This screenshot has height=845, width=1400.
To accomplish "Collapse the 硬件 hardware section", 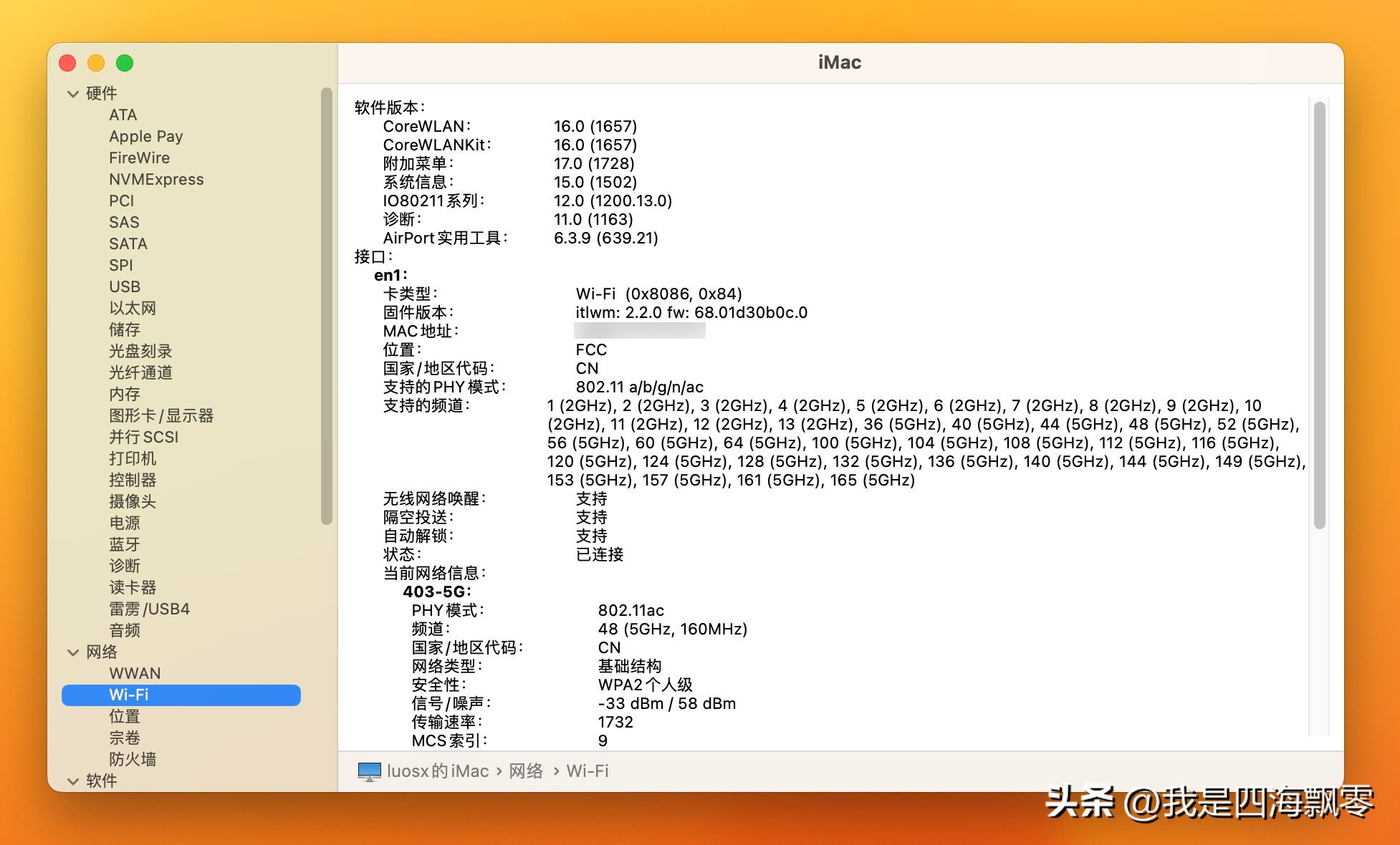I will coord(72,93).
